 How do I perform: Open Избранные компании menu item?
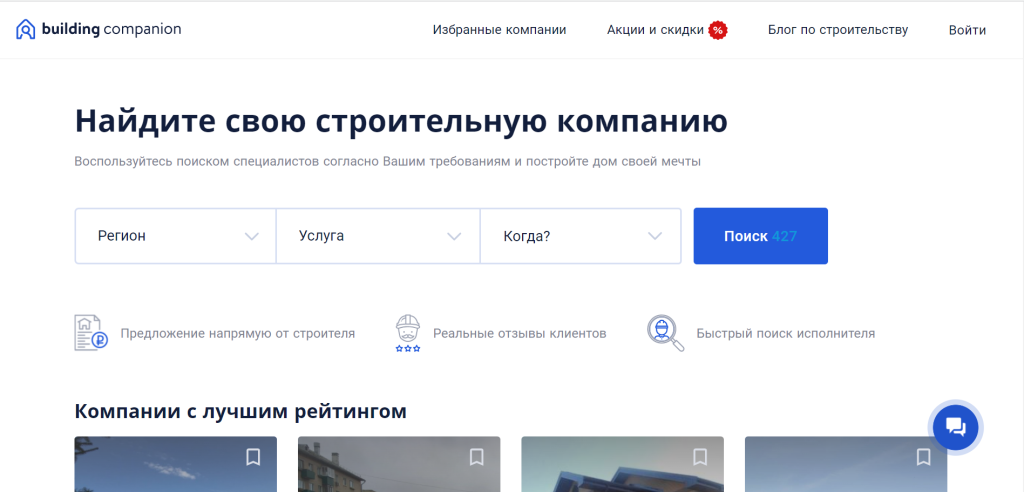click(x=499, y=30)
